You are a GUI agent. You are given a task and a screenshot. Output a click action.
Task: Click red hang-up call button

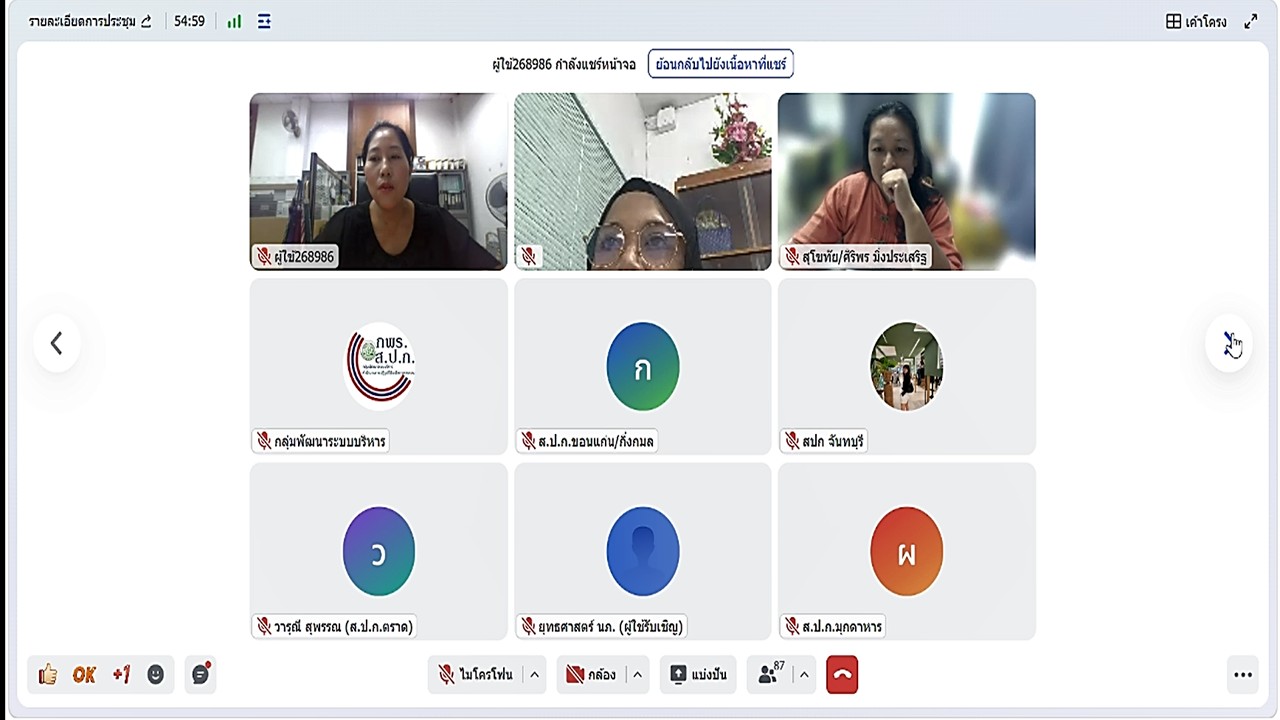(842, 675)
